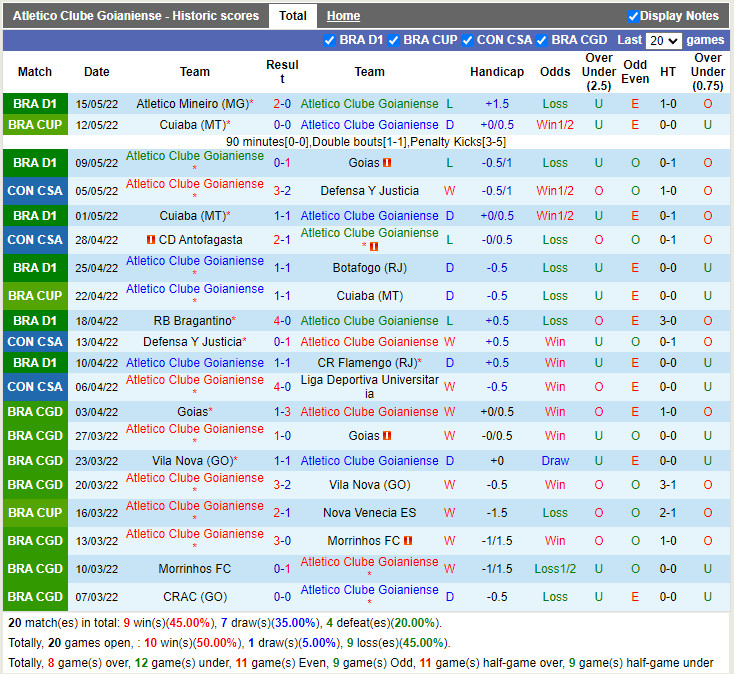The width and height of the screenshot is (734, 674).
Task: Open the Last games count dropdown
Action: point(664,41)
